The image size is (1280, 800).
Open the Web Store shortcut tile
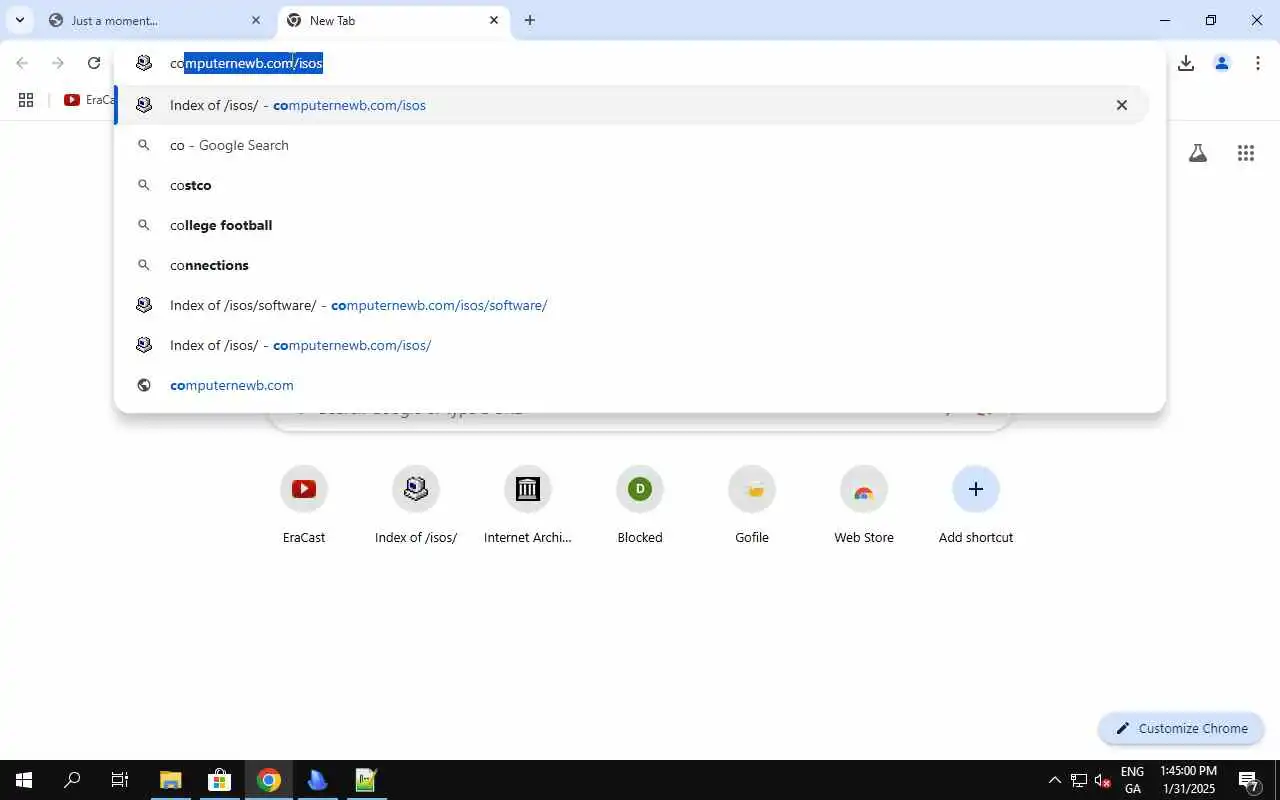coord(864,505)
